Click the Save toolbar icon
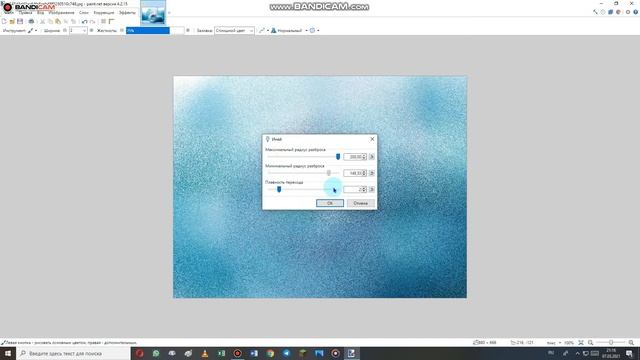This screenshot has height=360, width=640. click(x=20, y=21)
